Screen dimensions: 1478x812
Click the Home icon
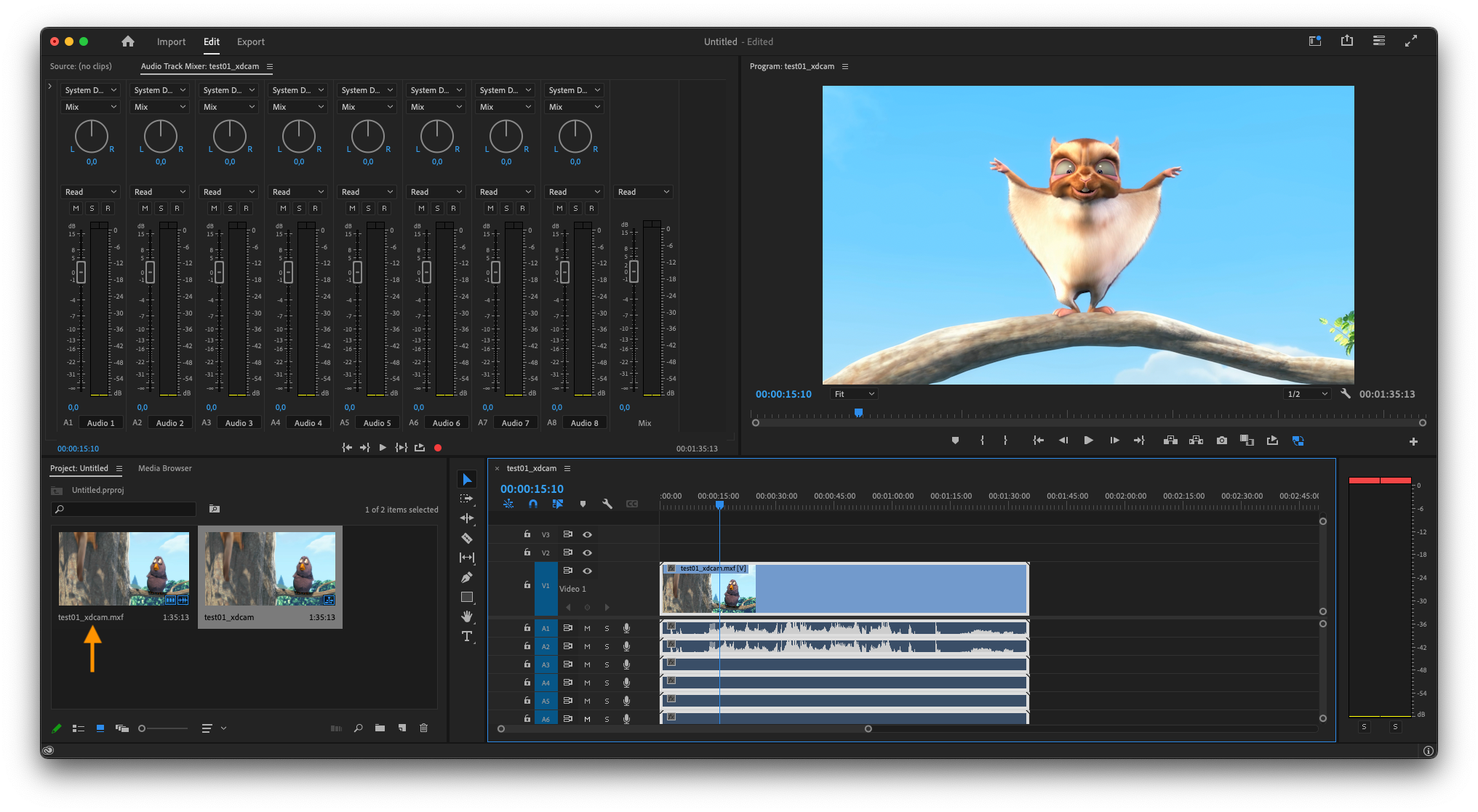tap(128, 41)
